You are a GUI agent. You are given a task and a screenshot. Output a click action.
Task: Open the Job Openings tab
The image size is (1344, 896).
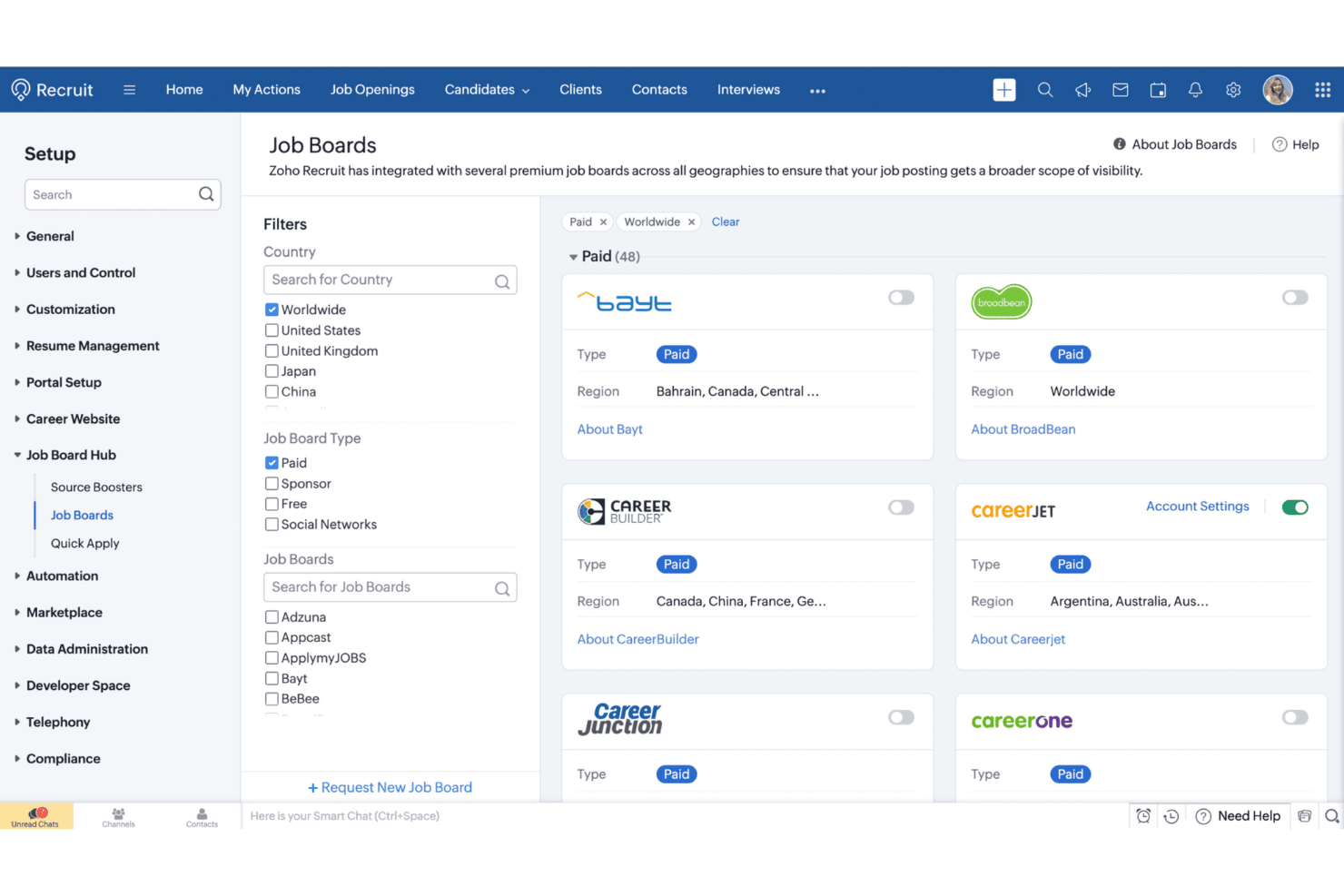[372, 90]
